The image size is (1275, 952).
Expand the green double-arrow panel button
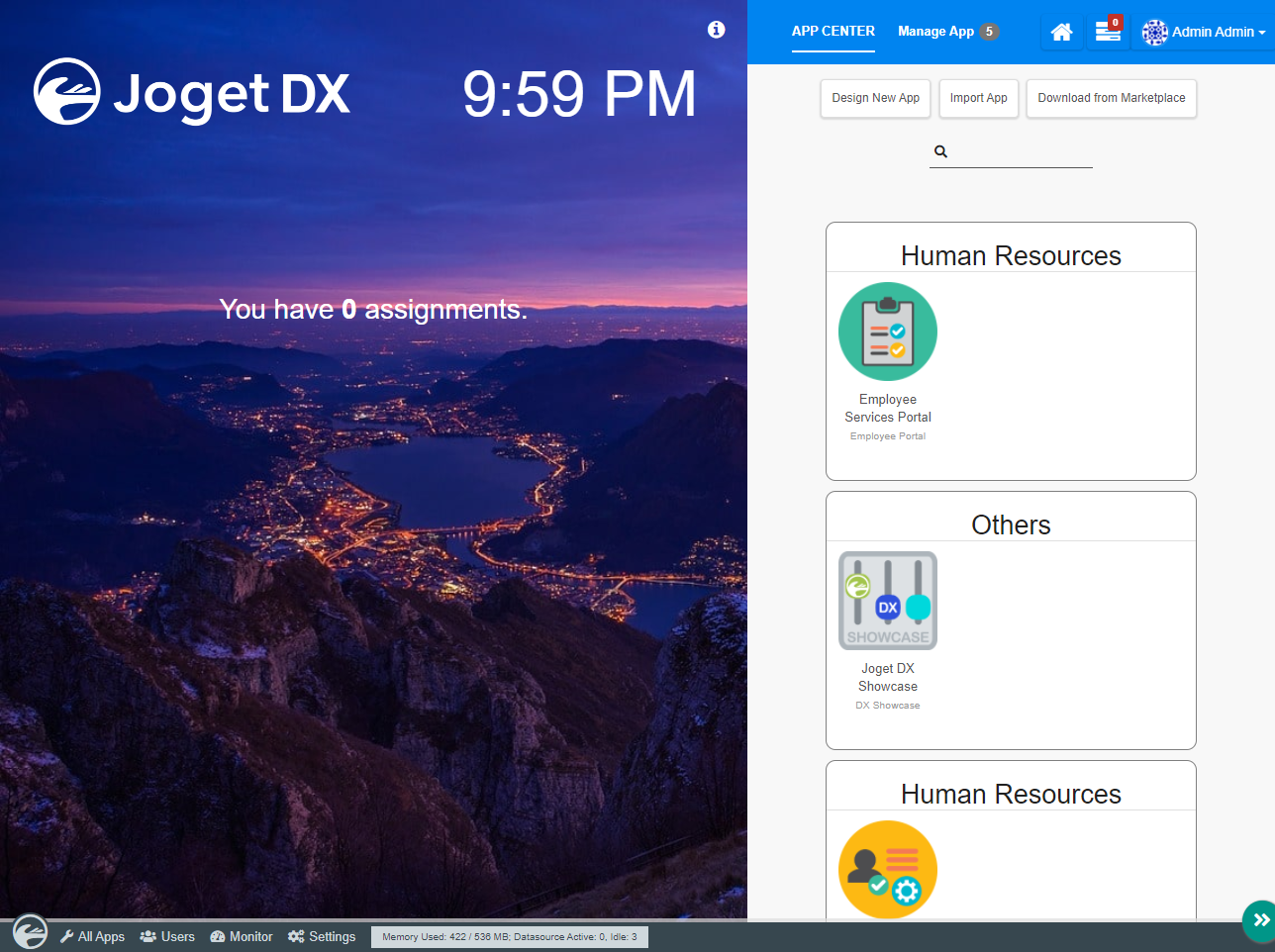[x=1260, y=920]
